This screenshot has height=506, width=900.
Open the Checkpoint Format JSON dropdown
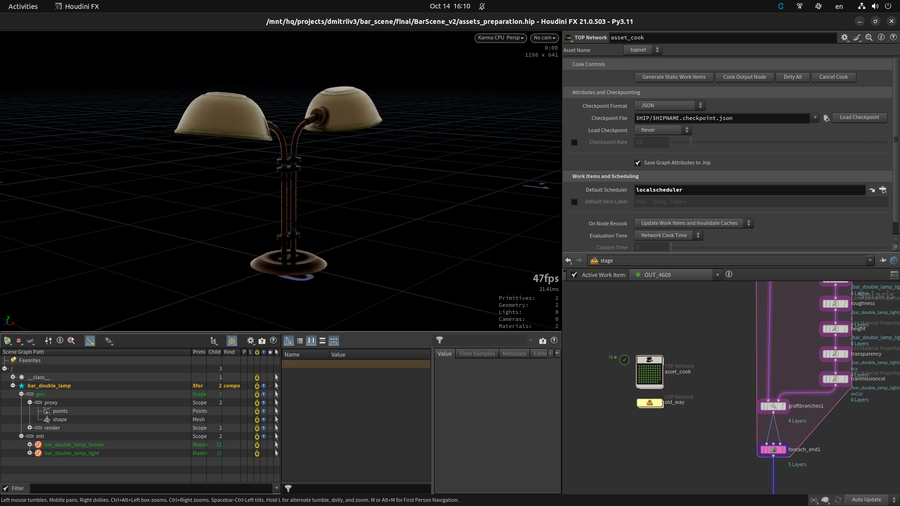670,106
